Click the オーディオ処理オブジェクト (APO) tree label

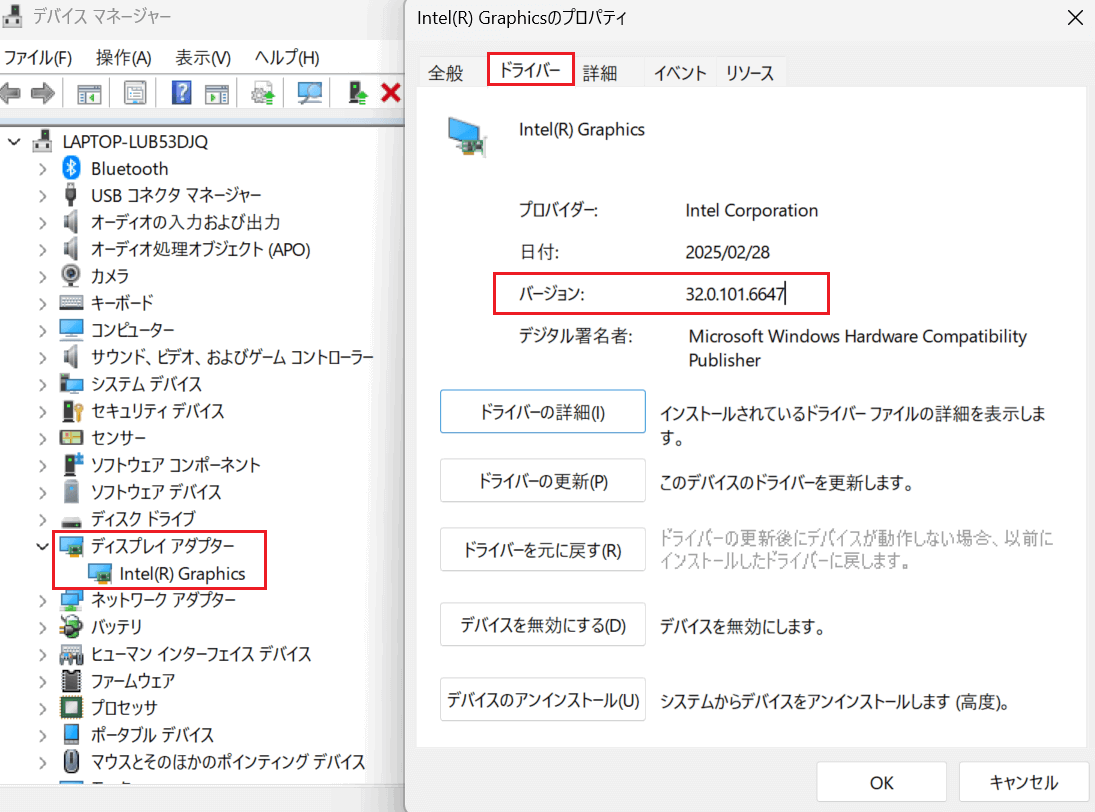pos(200,249)
